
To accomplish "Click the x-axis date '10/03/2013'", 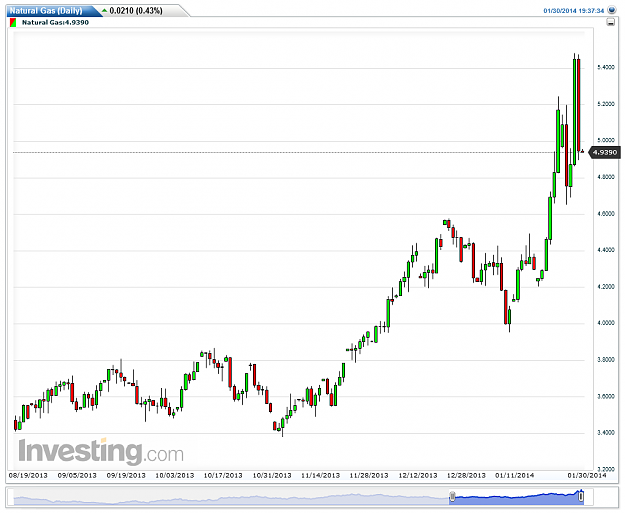I will 175,476.
